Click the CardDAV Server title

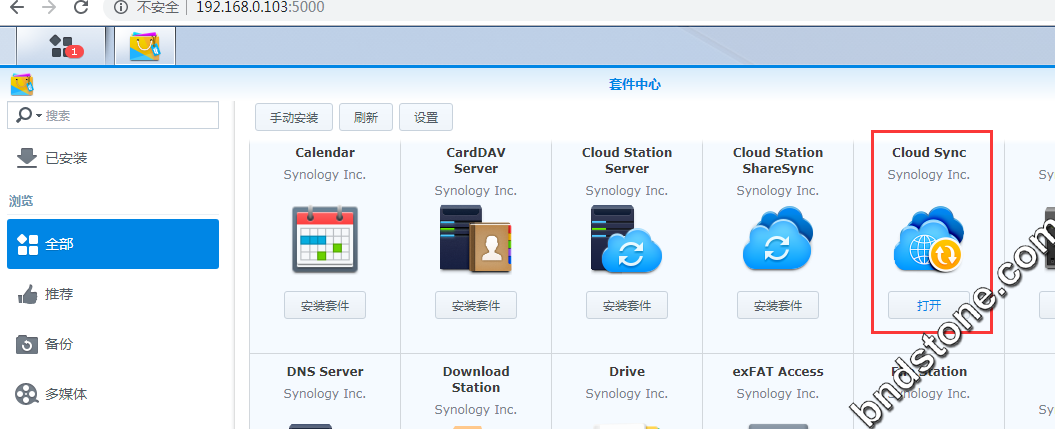pos(476,161)
